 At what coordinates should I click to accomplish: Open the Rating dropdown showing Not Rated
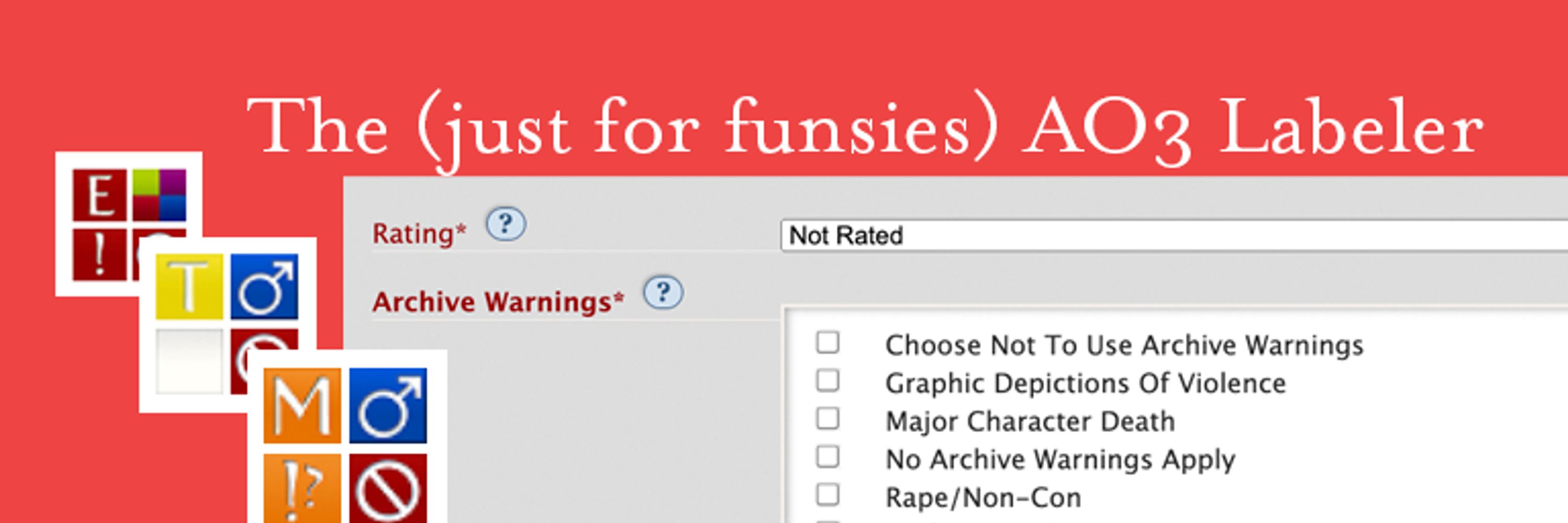tap(1174, 235)
